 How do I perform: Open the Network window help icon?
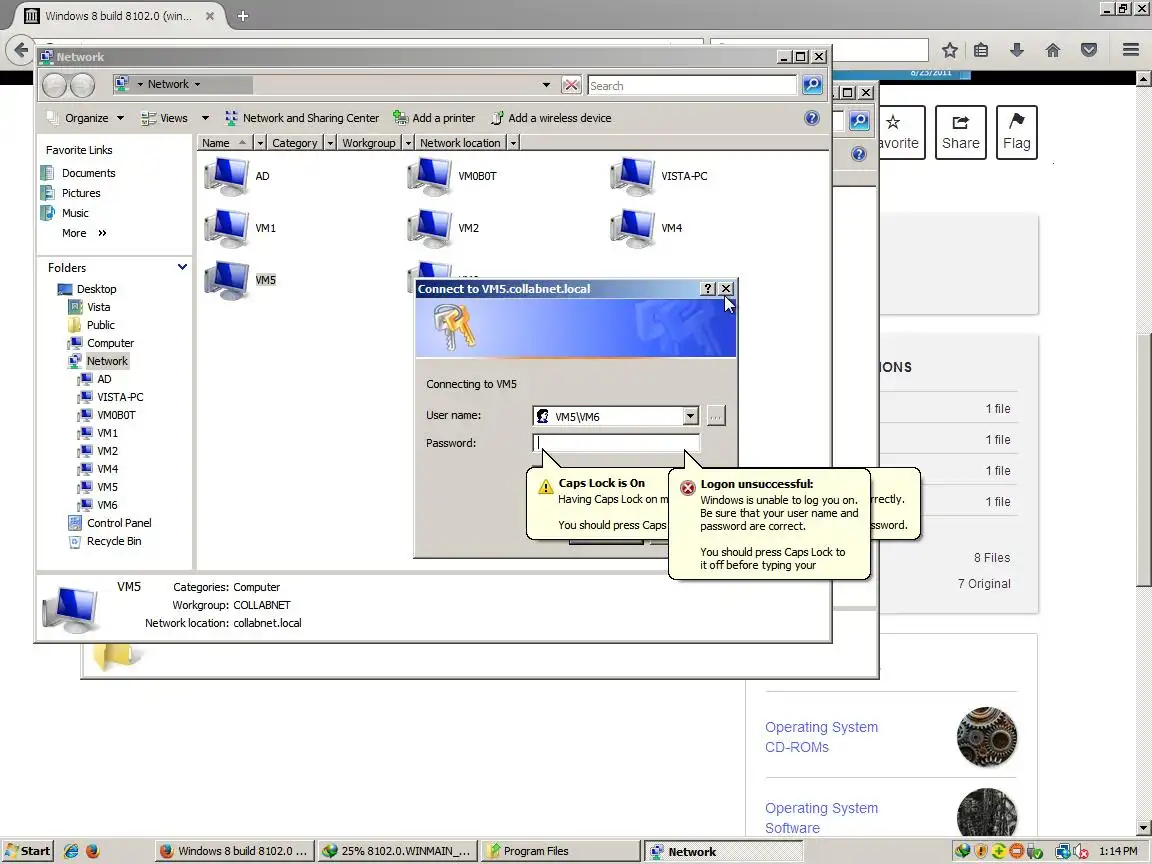click(x=812, y=118)
